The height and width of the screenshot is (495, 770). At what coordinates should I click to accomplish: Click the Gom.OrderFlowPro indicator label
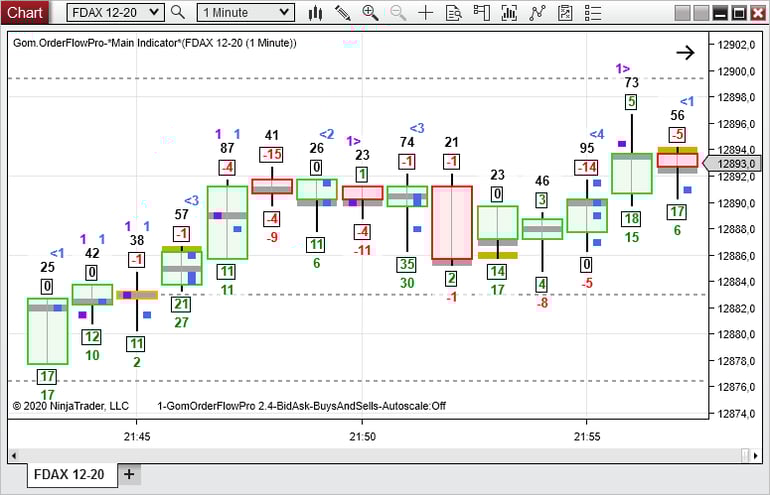pyautogui.click(x=155, y=43)
